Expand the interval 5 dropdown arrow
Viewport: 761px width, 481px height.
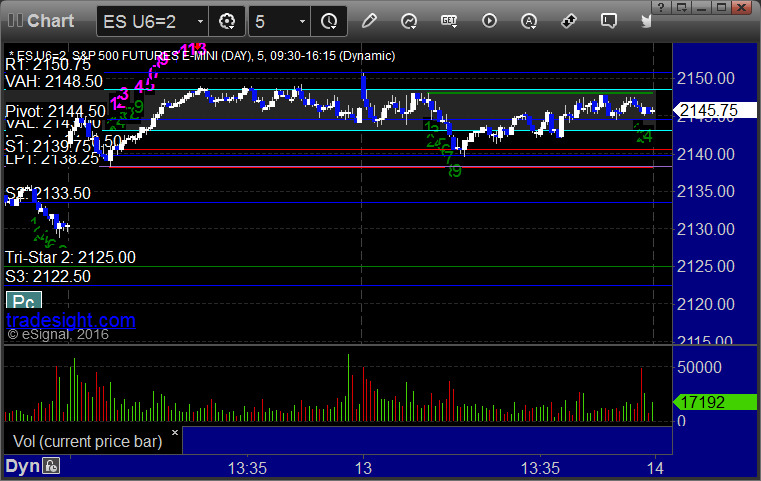tap(302, 21)
